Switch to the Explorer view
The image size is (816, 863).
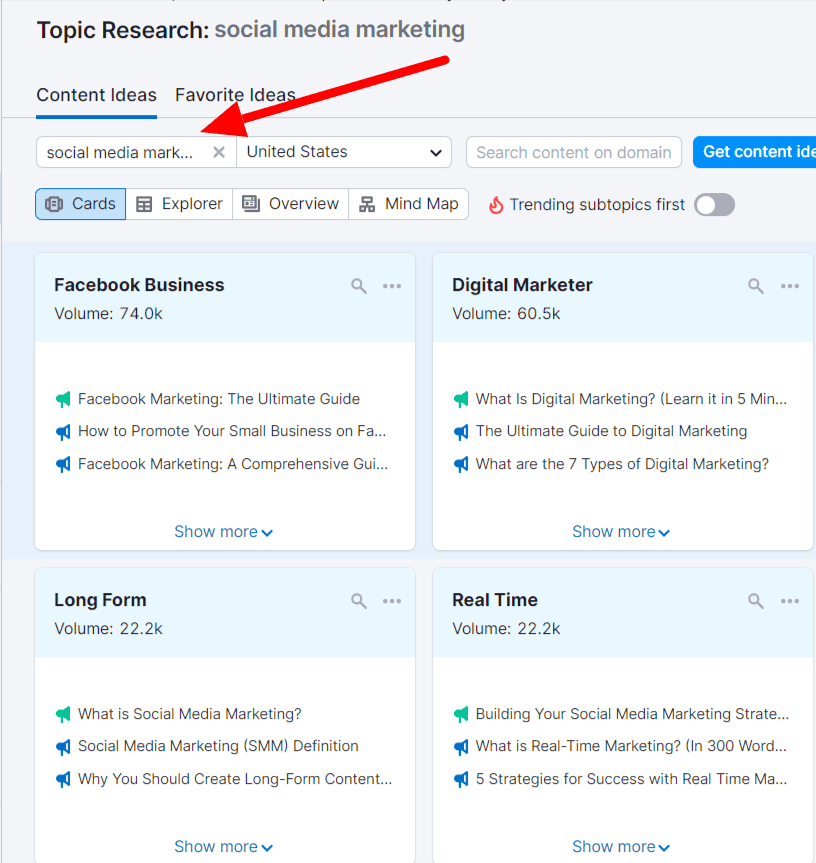click(178, 203)
